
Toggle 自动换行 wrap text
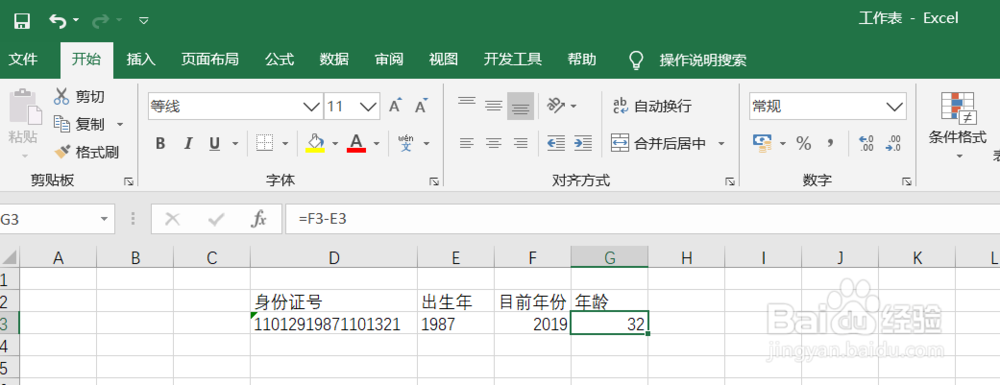pyautogui.click(x=652, y=106)
